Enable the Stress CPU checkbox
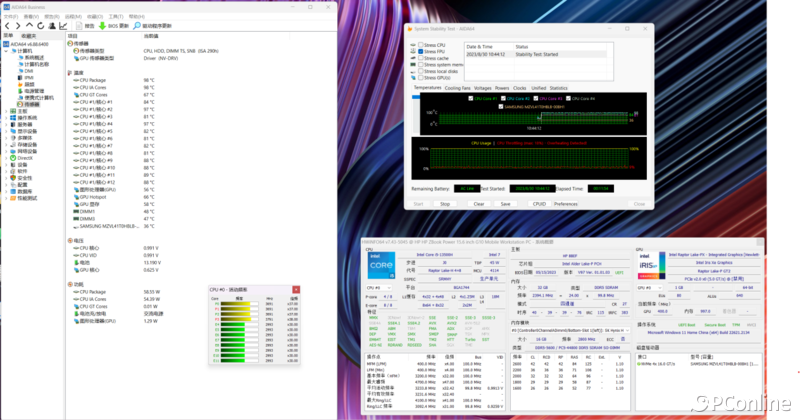This screenshot has height=420, width=800. [421, 45]
